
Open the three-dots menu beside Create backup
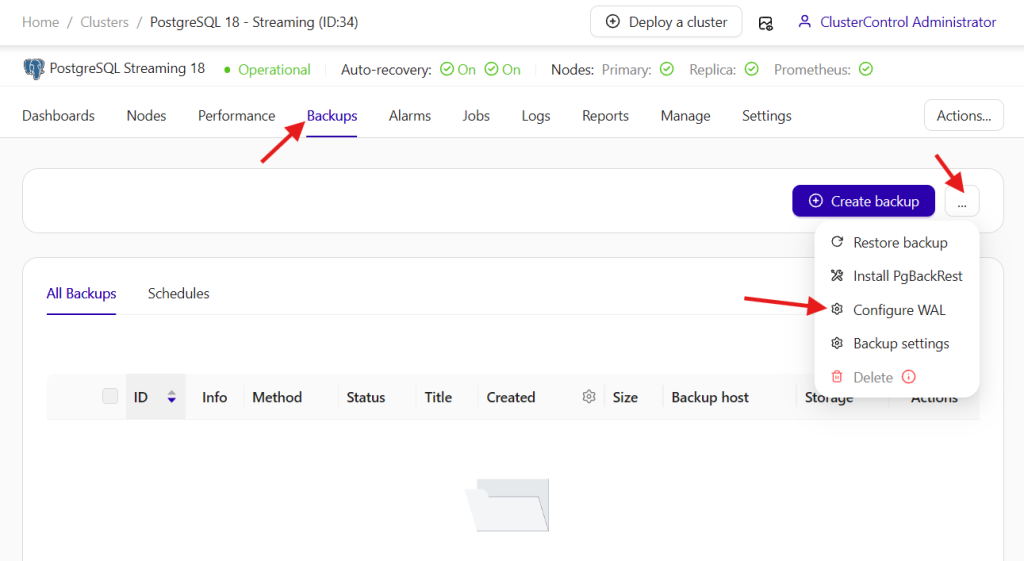(x=962, y=201)
